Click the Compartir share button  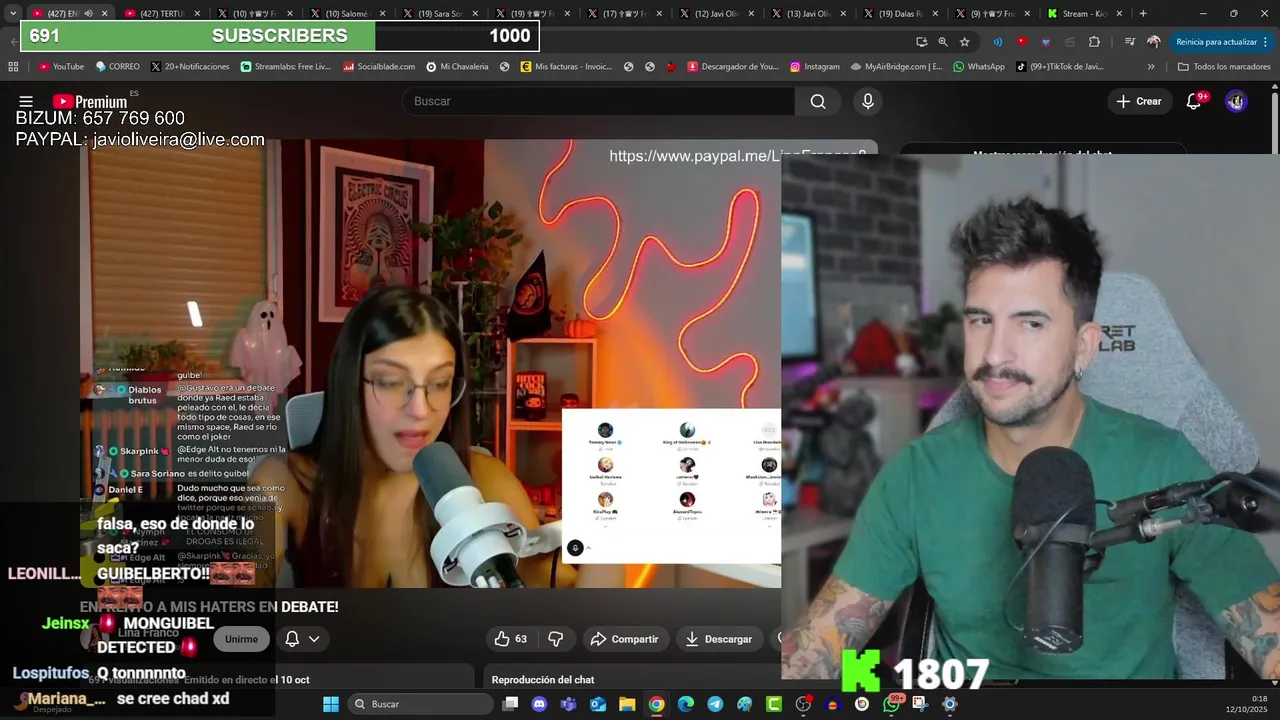coord(624,639)
